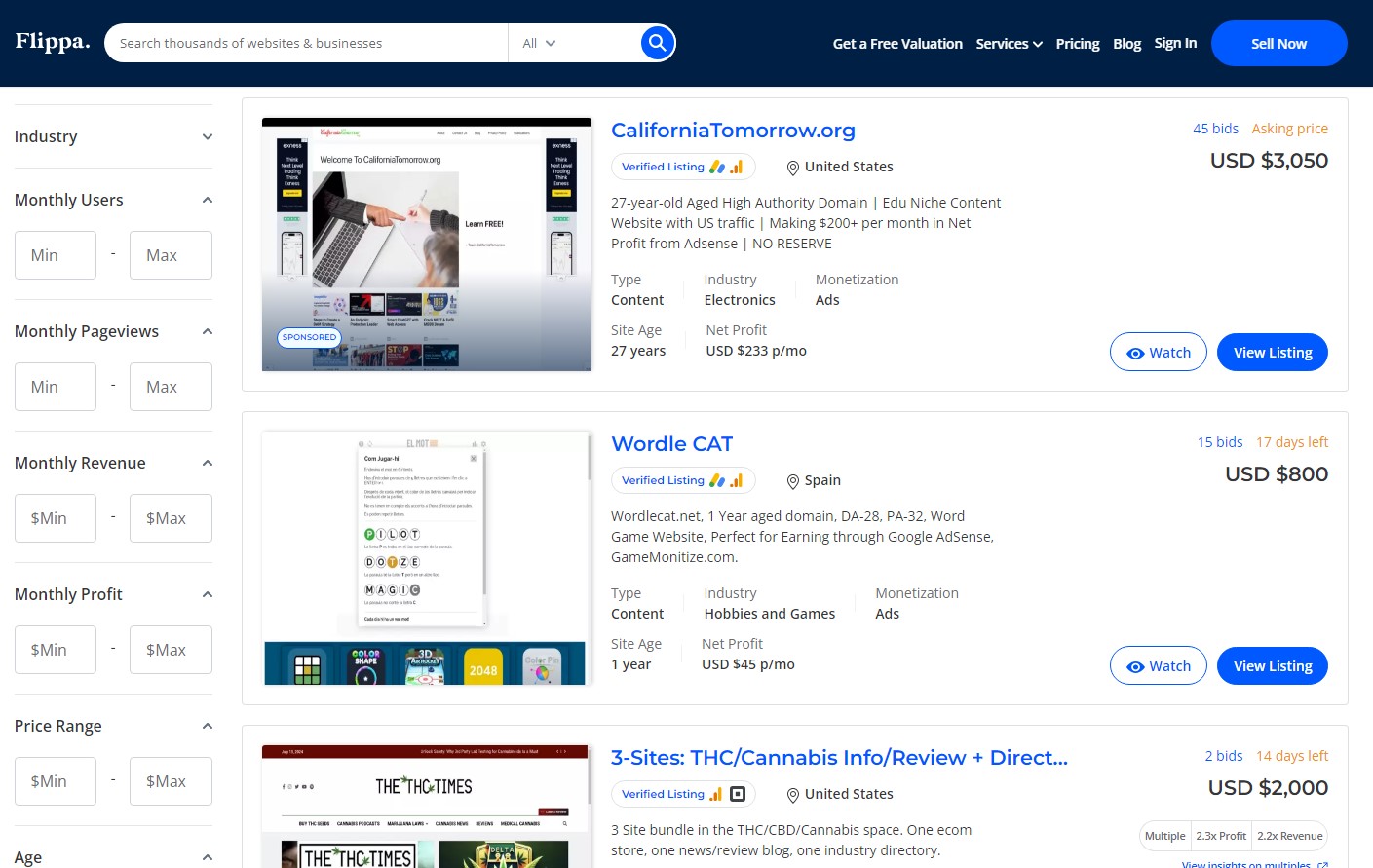Click external link icon beside View insights
Screen dimensions: 1373x868
pos(1322,864)
